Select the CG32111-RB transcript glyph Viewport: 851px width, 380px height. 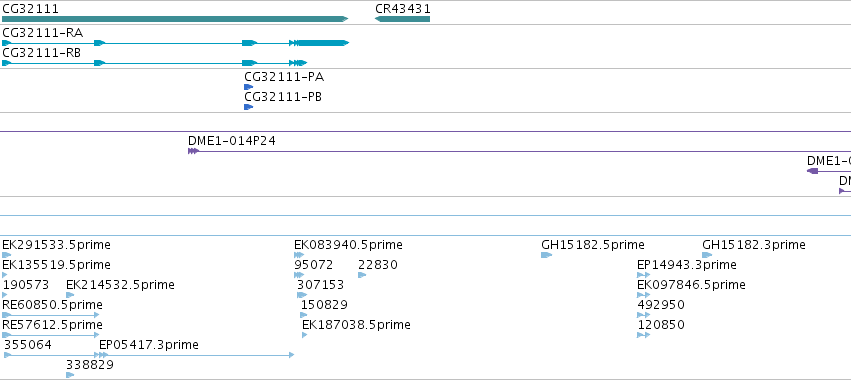pyautogui.click(x=155, y=63)
